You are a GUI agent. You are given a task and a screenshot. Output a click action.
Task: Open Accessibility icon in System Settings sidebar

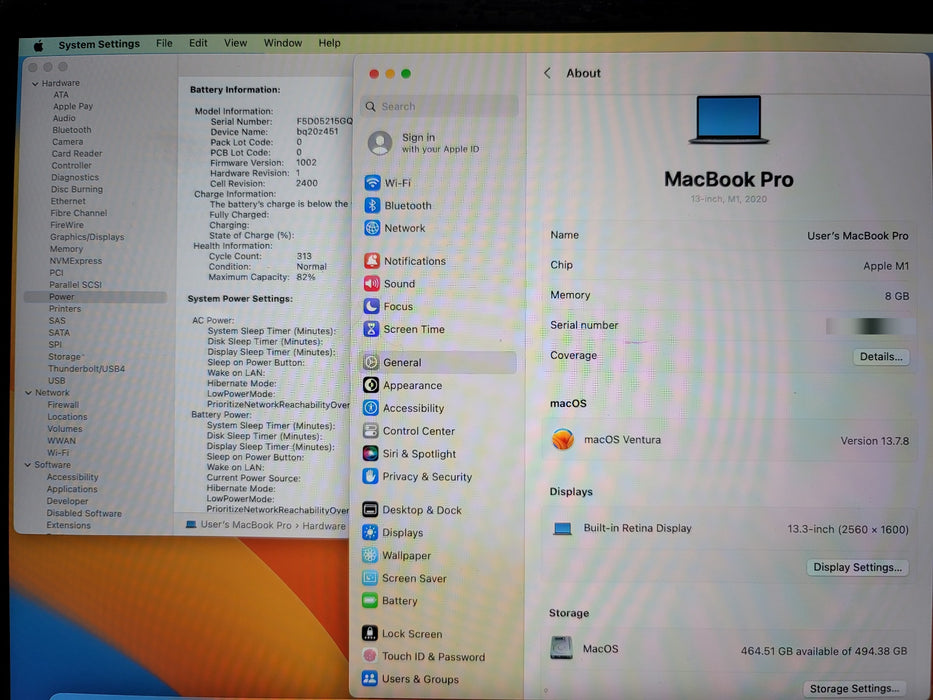point(371,408)
